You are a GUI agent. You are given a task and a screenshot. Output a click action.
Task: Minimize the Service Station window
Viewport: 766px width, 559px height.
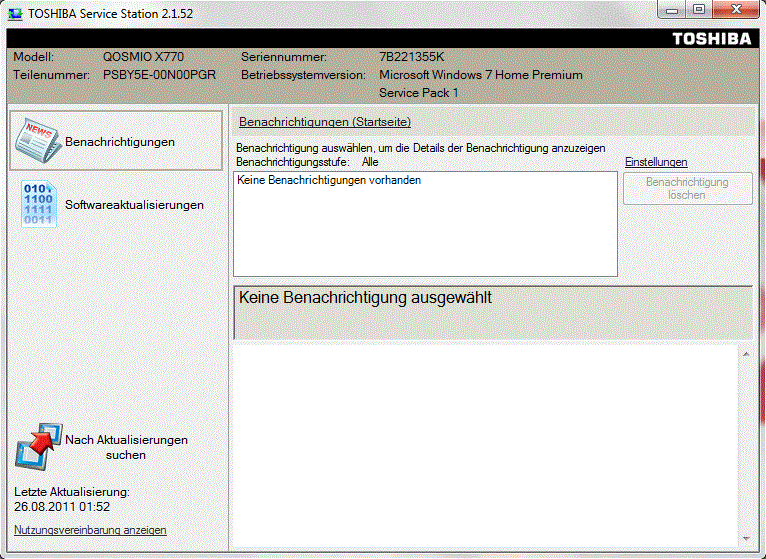[x=672, y=10]
